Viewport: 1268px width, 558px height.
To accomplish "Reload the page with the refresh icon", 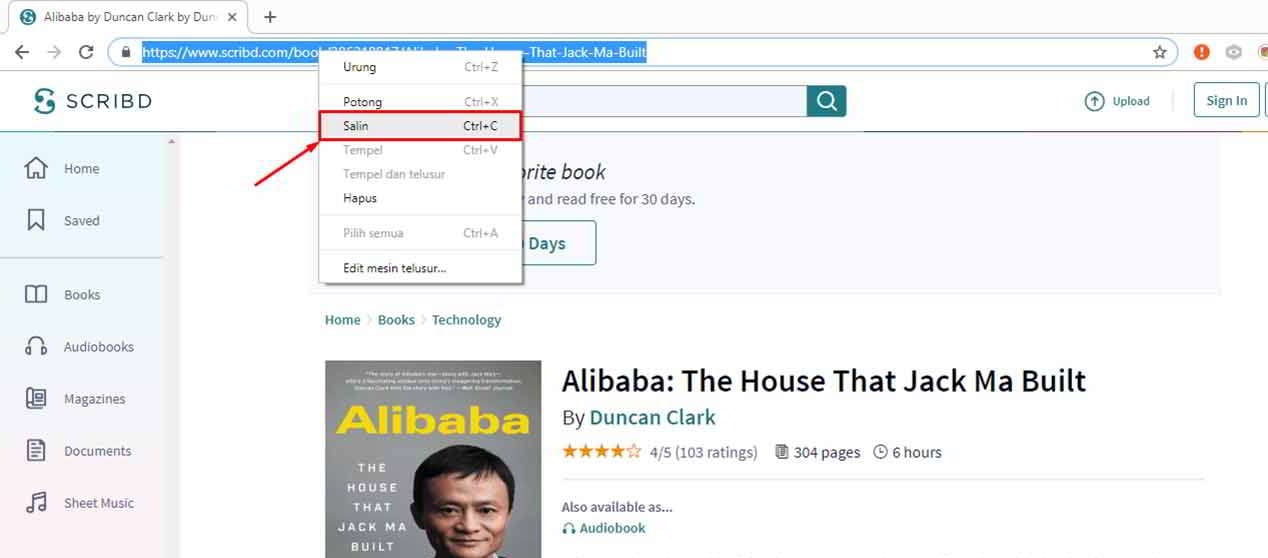I will [86, 52].
